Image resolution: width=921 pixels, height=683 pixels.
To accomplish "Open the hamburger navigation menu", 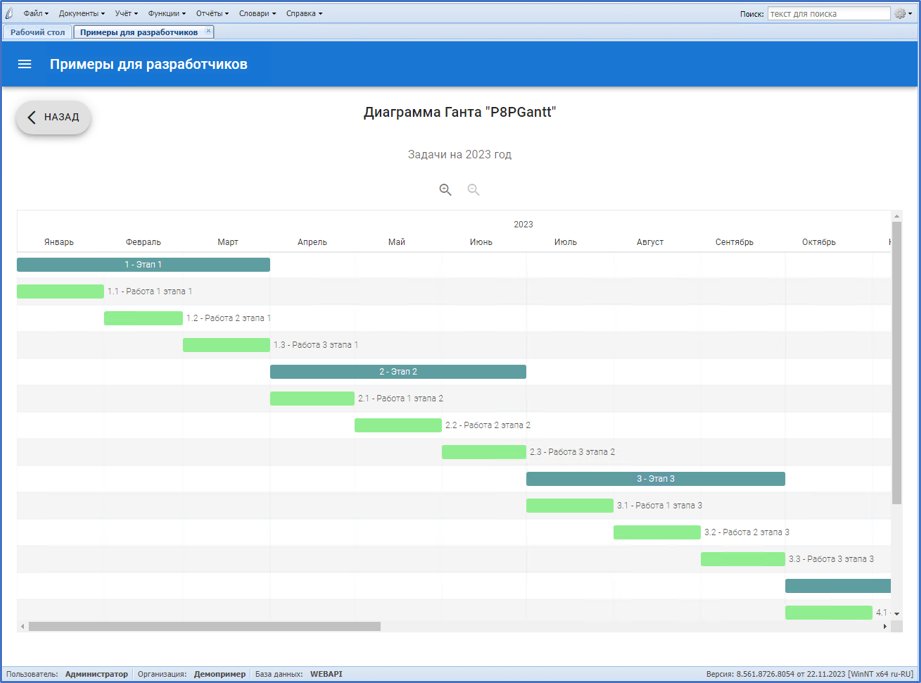I will click(25, 64).
